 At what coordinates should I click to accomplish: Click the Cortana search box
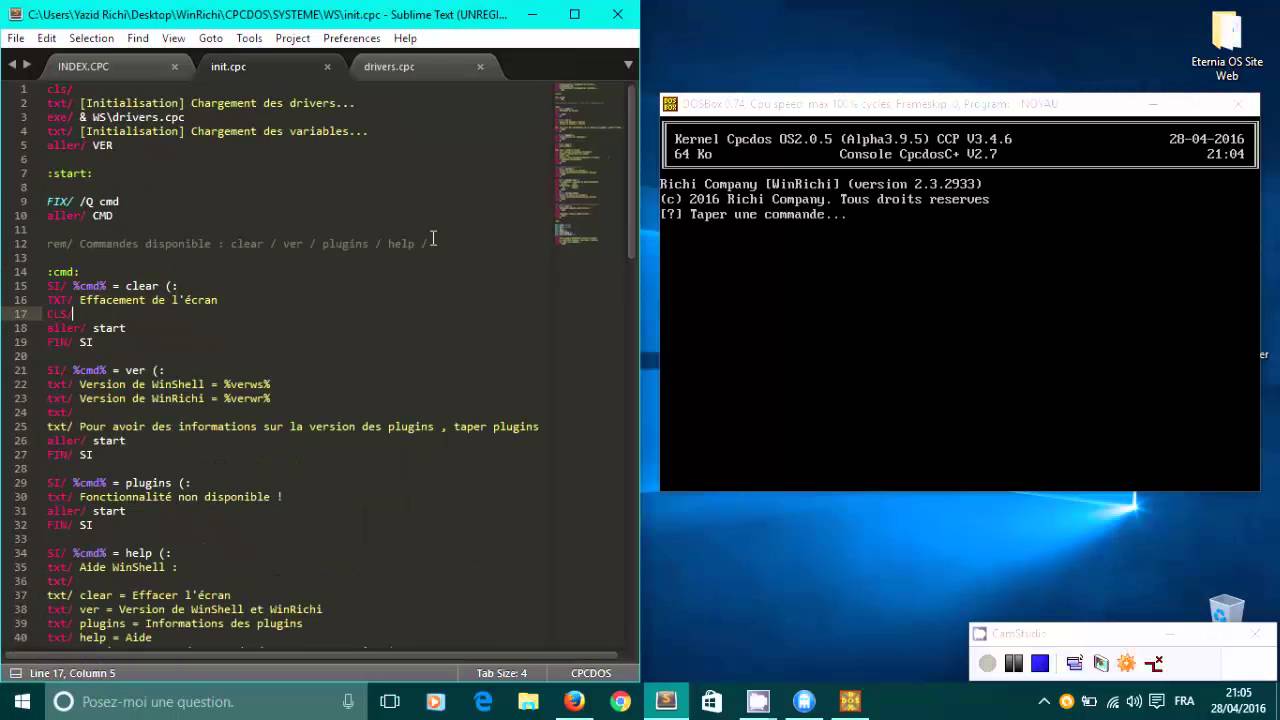click(x=205, y=701)
